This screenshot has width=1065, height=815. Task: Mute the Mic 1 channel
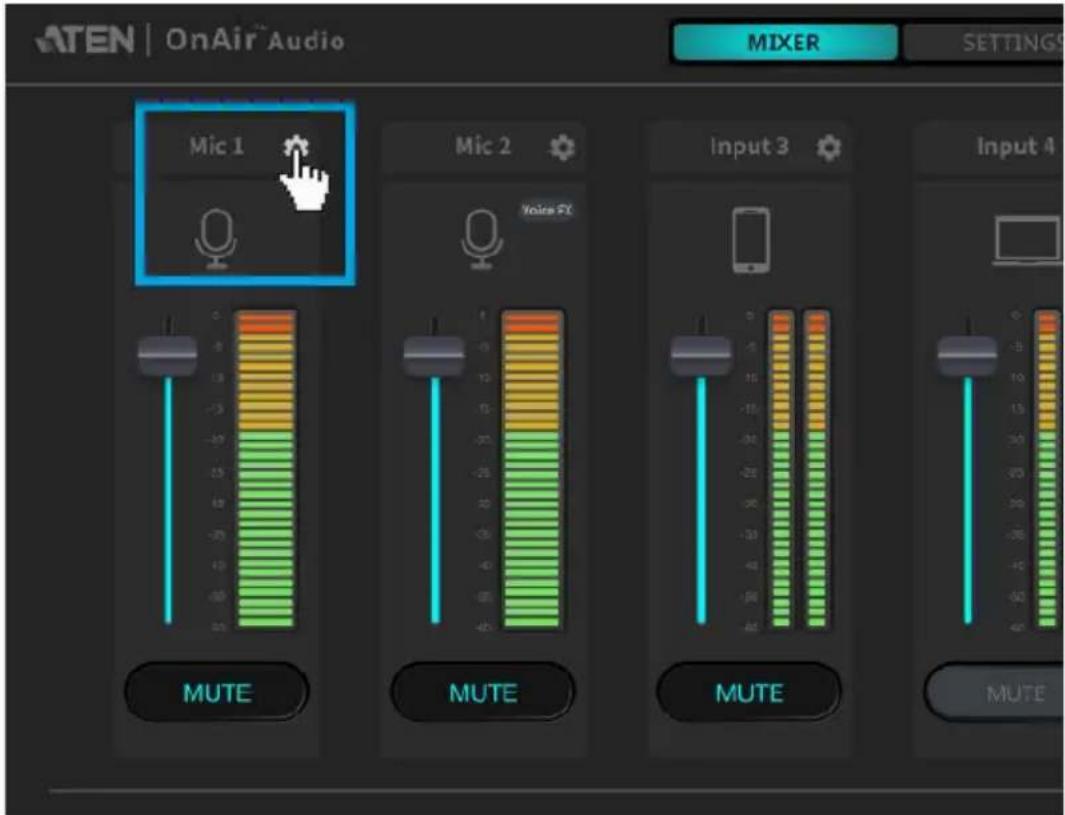pos(217,692)
